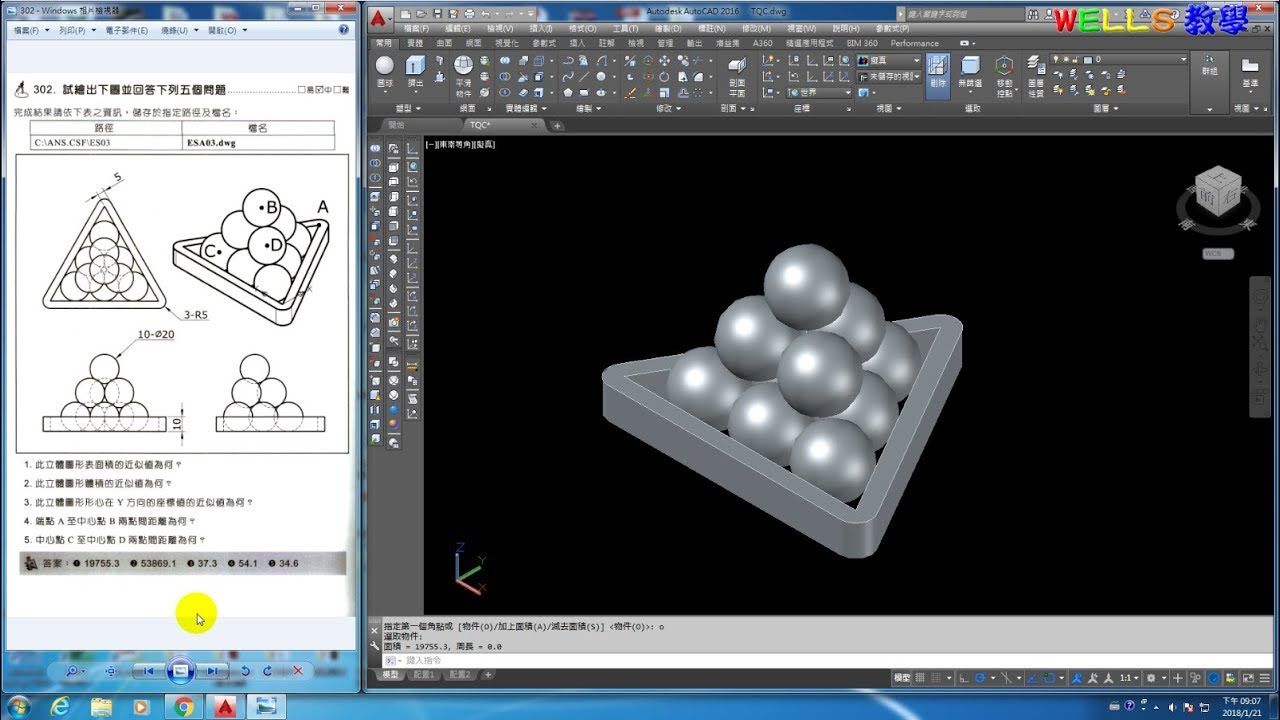
Task: Click 電子郵件(E) button in Photo Viewer
Action: click(129, 30)
